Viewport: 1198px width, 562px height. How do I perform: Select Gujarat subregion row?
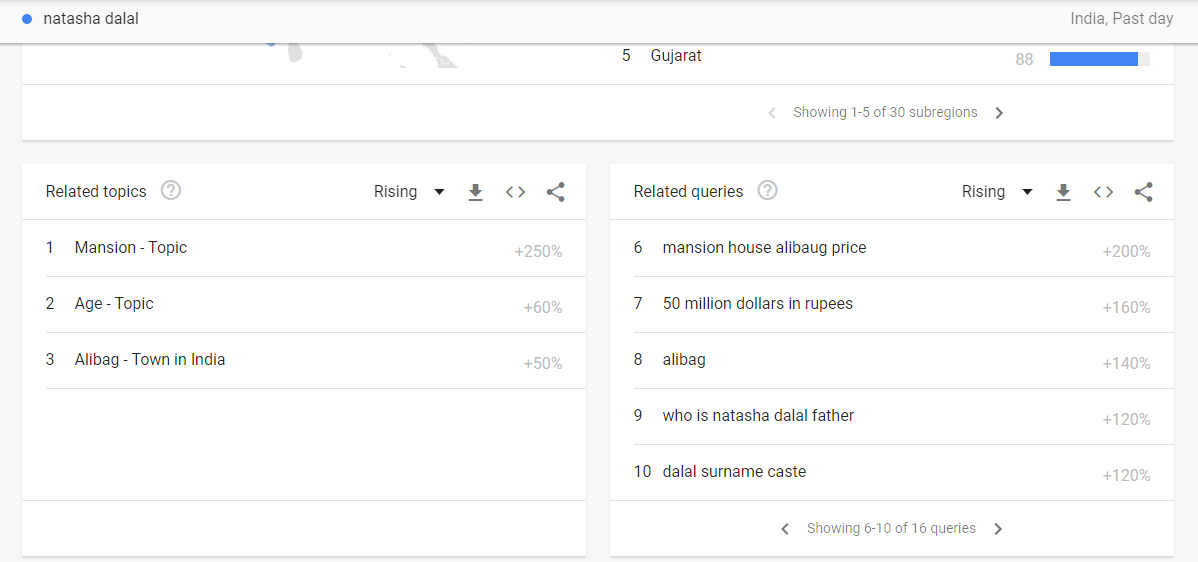click(x=676, y=56)
